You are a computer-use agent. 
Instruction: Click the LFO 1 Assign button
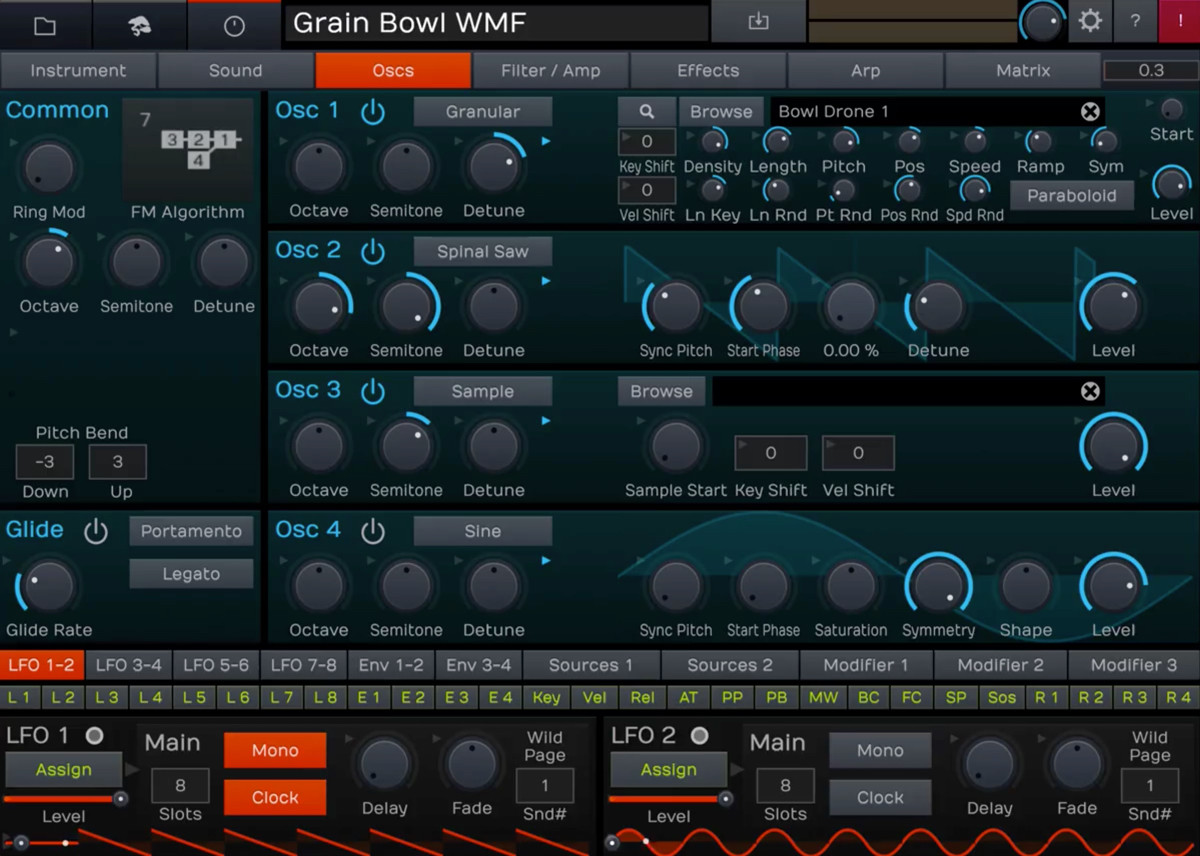pyautogui.click(x=64, y=770)
